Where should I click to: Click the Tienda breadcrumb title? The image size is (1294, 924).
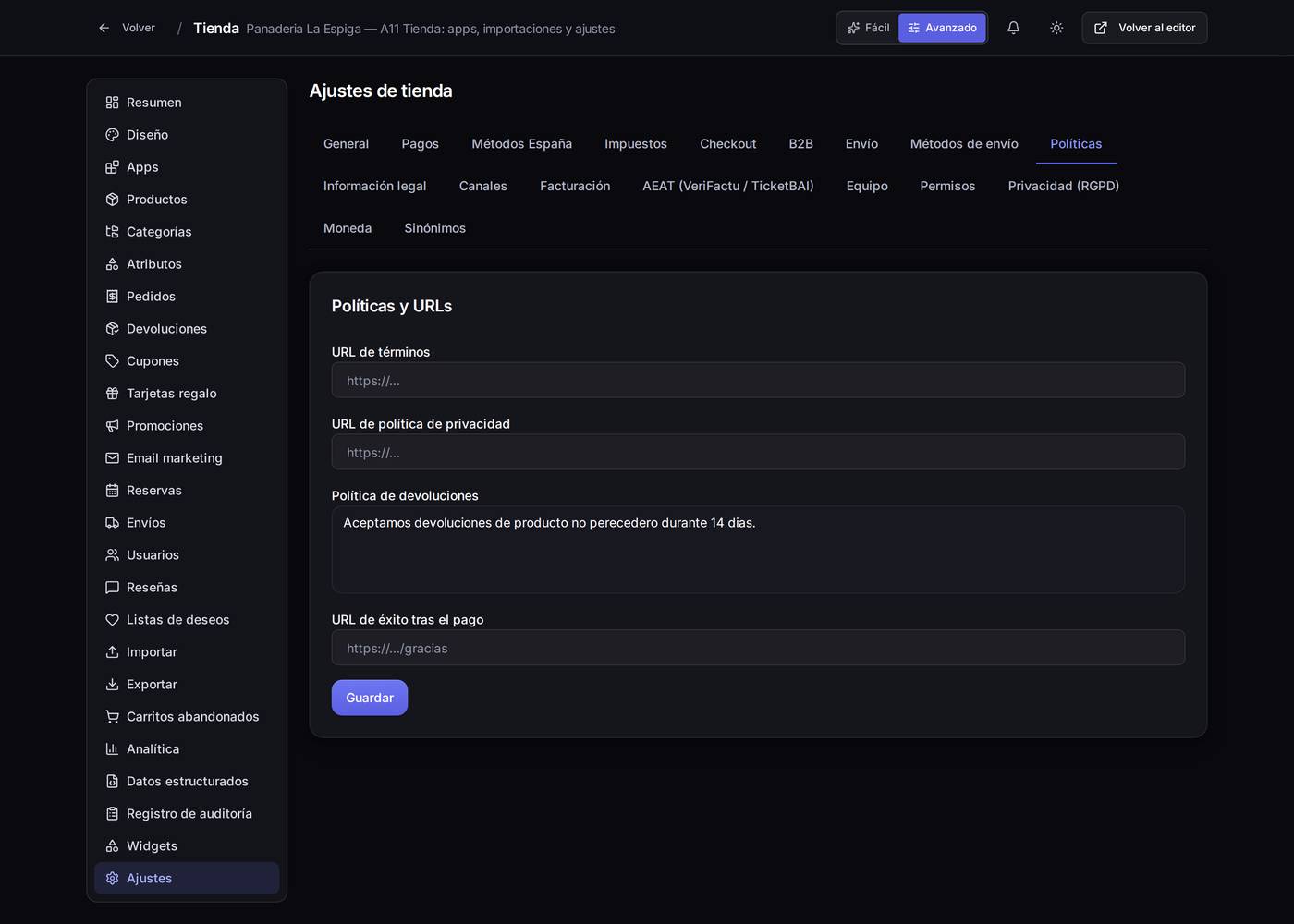tap(216, 29)
